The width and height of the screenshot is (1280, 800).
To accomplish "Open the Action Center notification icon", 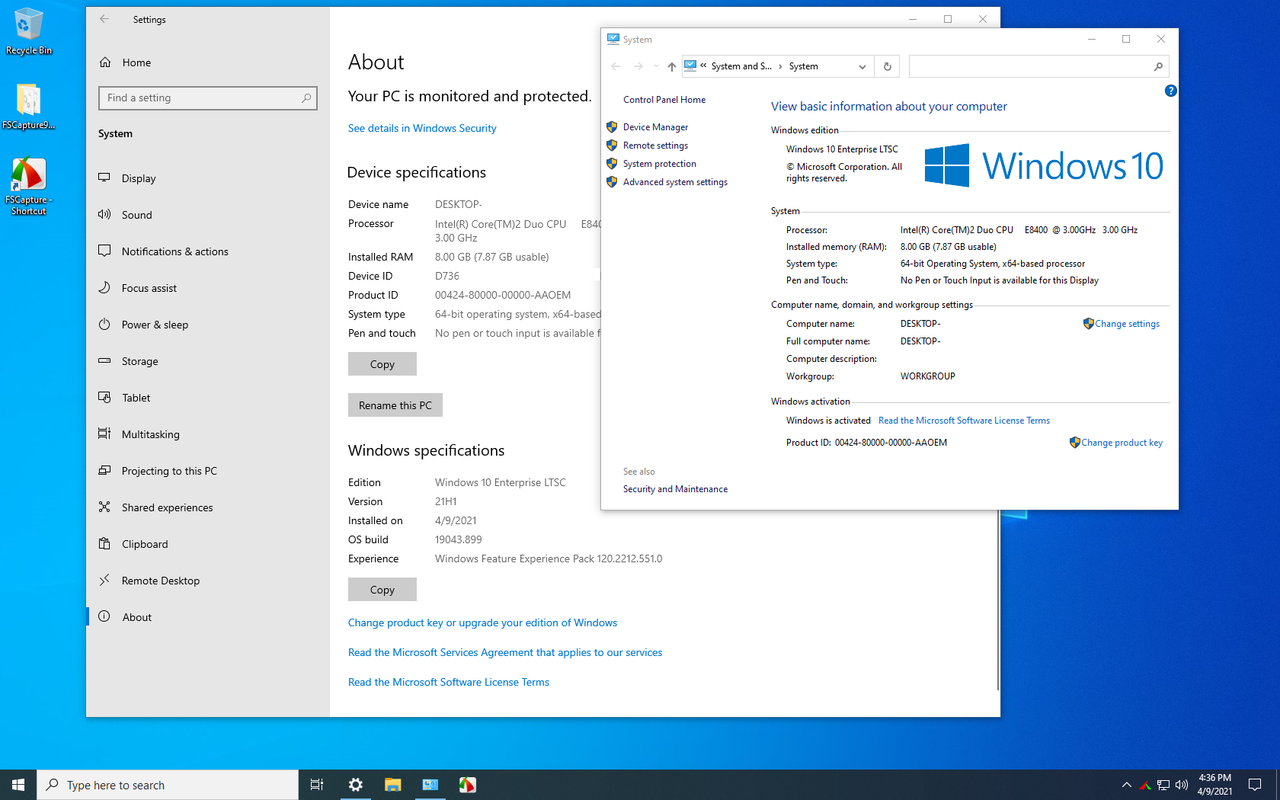I will coord(1255,785).
